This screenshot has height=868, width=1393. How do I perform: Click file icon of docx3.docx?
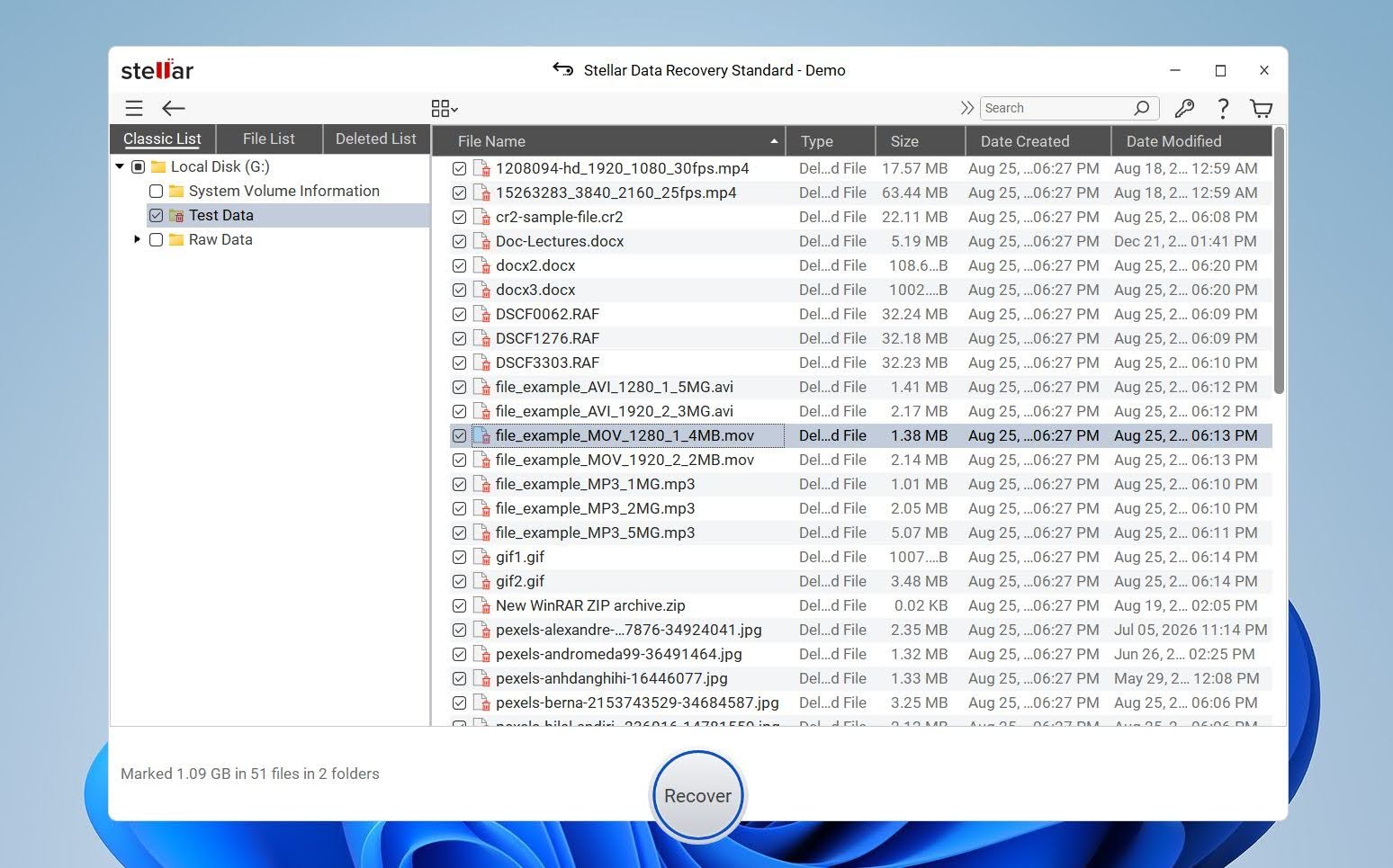pyautogui.click(x=481, y=290)
